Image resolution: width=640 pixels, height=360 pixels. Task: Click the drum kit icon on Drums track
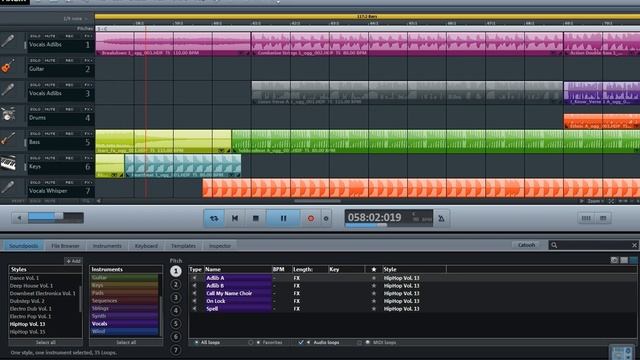pos(7,114)
